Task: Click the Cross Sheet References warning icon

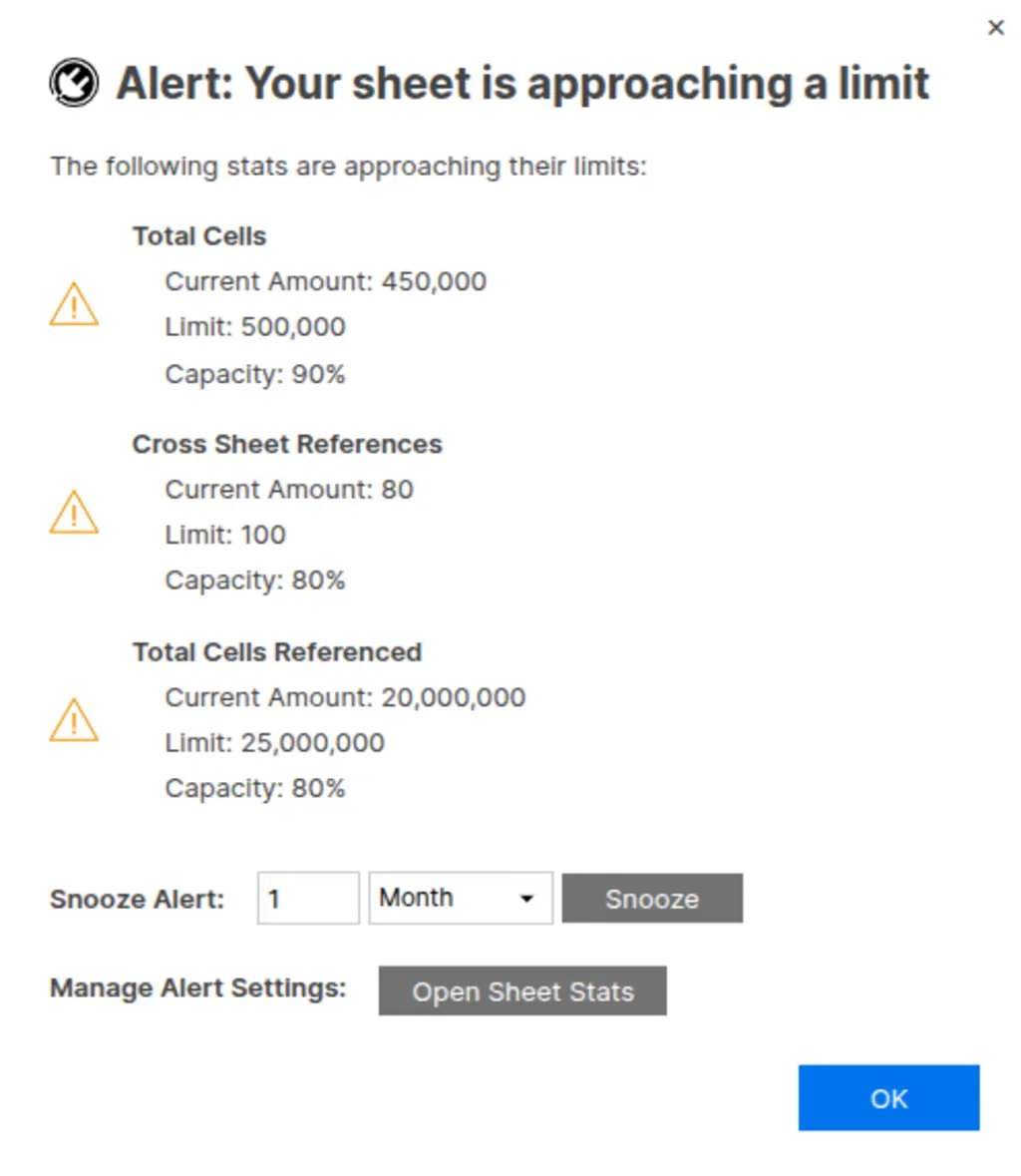Action: pos(74,513)
